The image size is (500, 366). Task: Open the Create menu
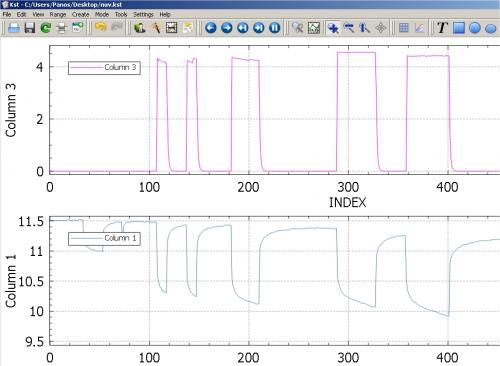(x=80, y=14)
